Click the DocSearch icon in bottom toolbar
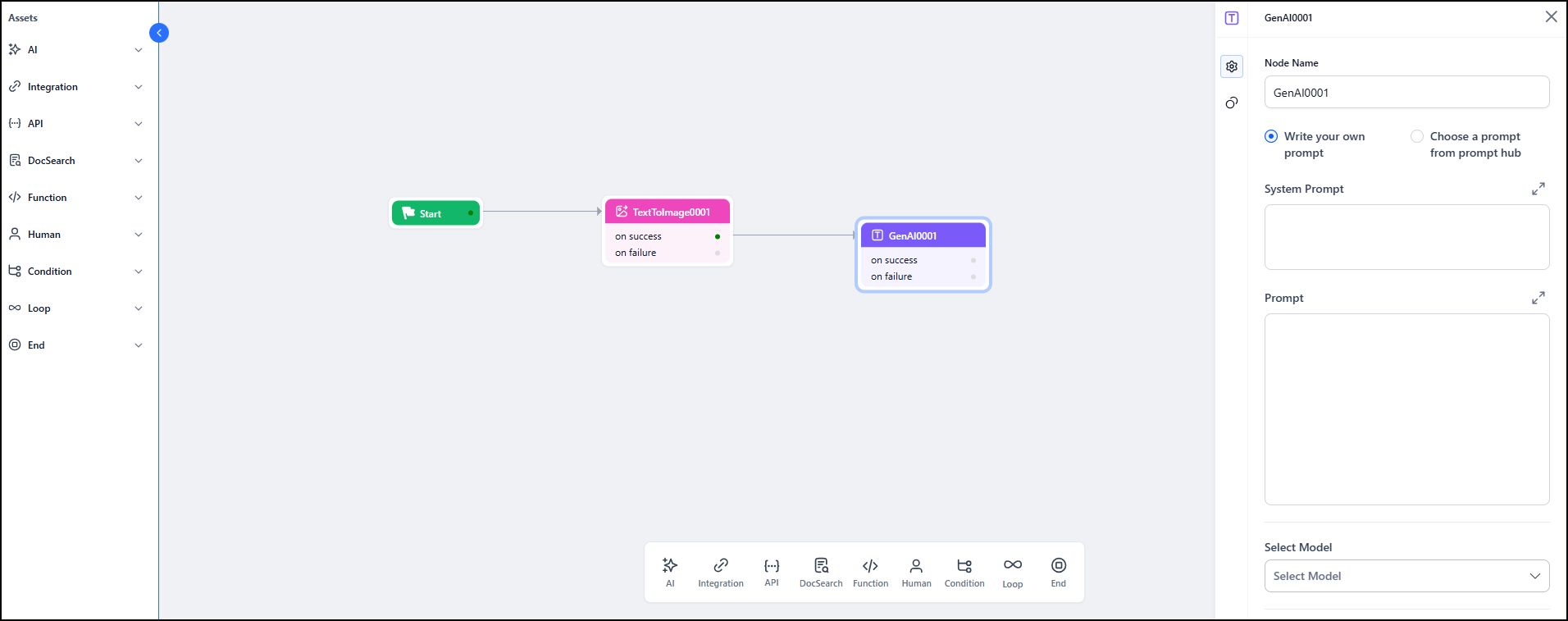 [x=820, y=572]
